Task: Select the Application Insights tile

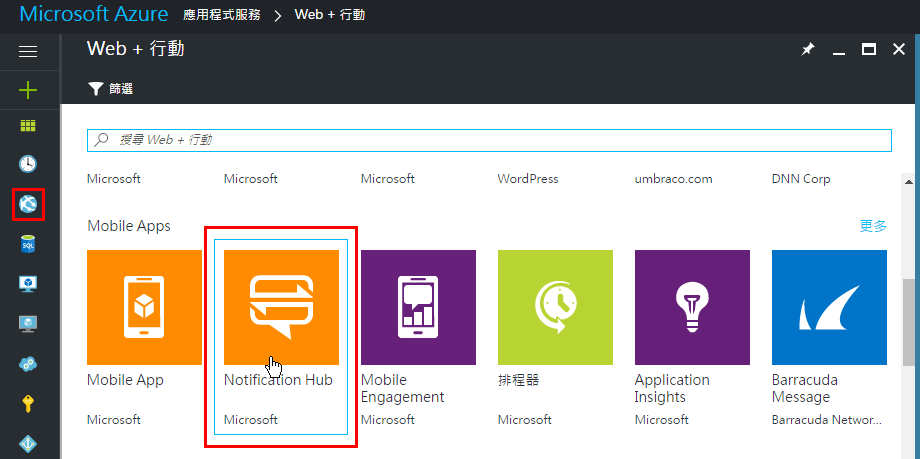Action: pyautogui.click(x=692, y=338)
